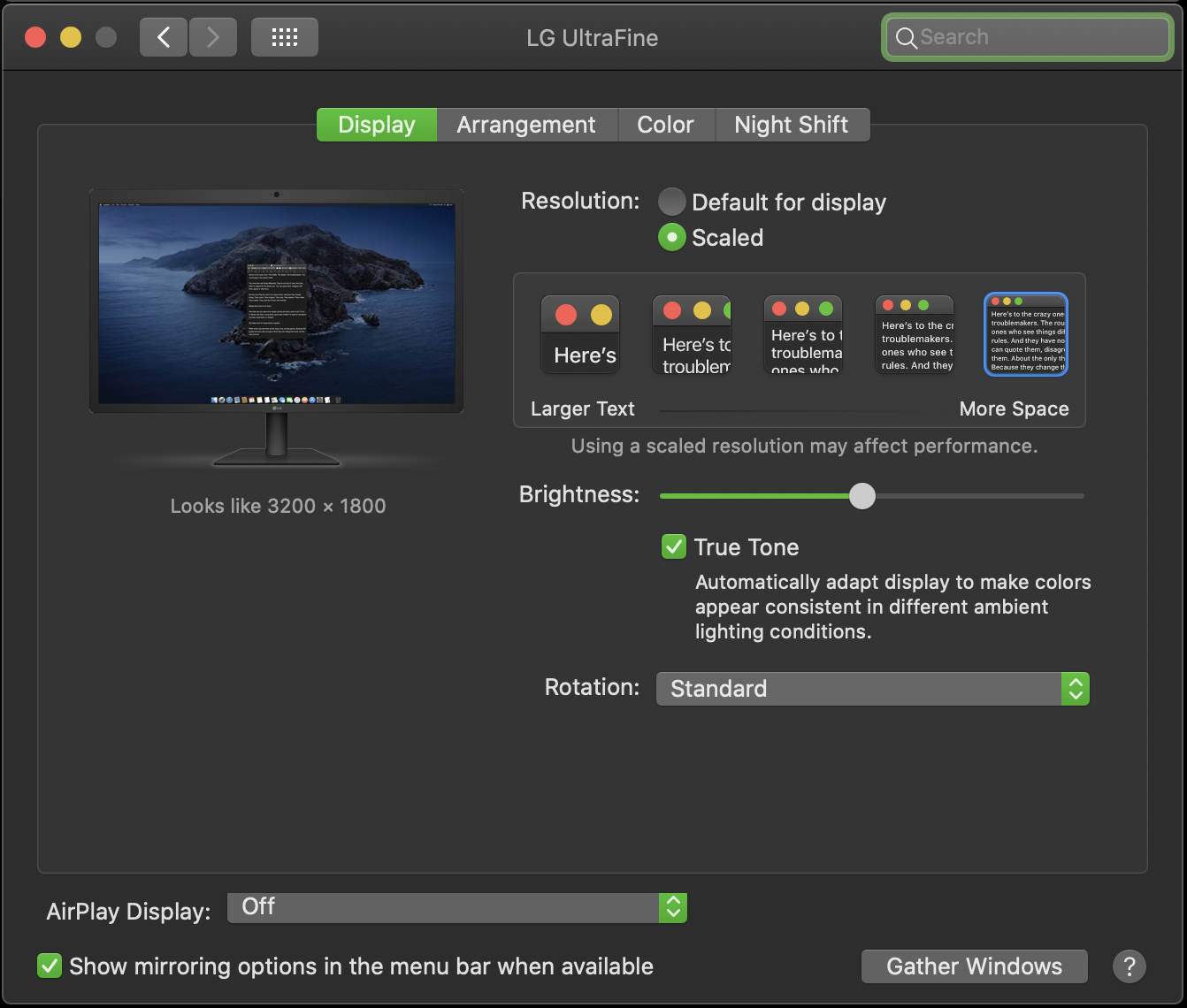The image size is (1187, 1008).
Task: Choose the highlighted More Space resolution thumbnail
Action: pos(1026,334)
